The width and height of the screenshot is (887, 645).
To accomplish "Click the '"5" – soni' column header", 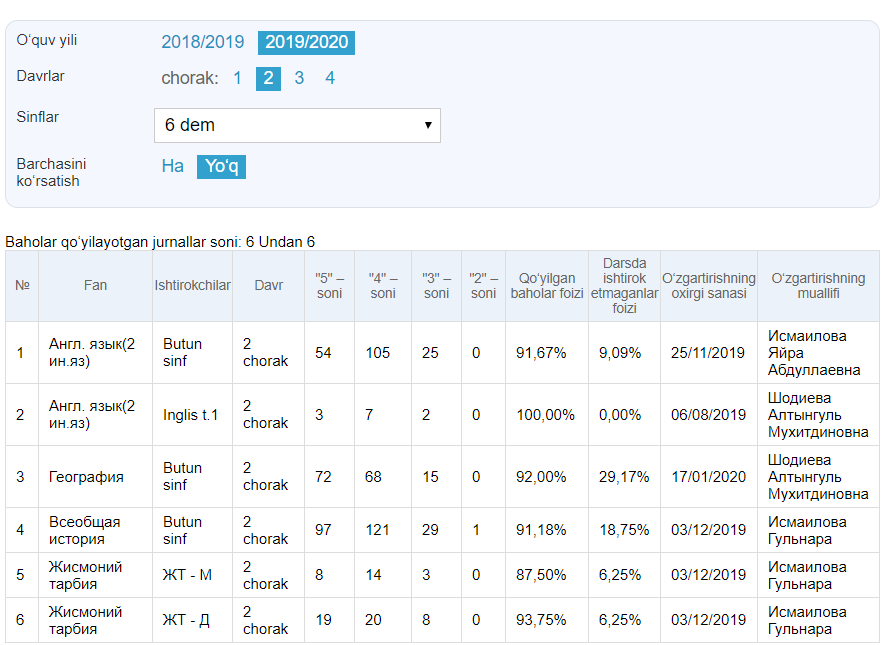I will 329,286.
